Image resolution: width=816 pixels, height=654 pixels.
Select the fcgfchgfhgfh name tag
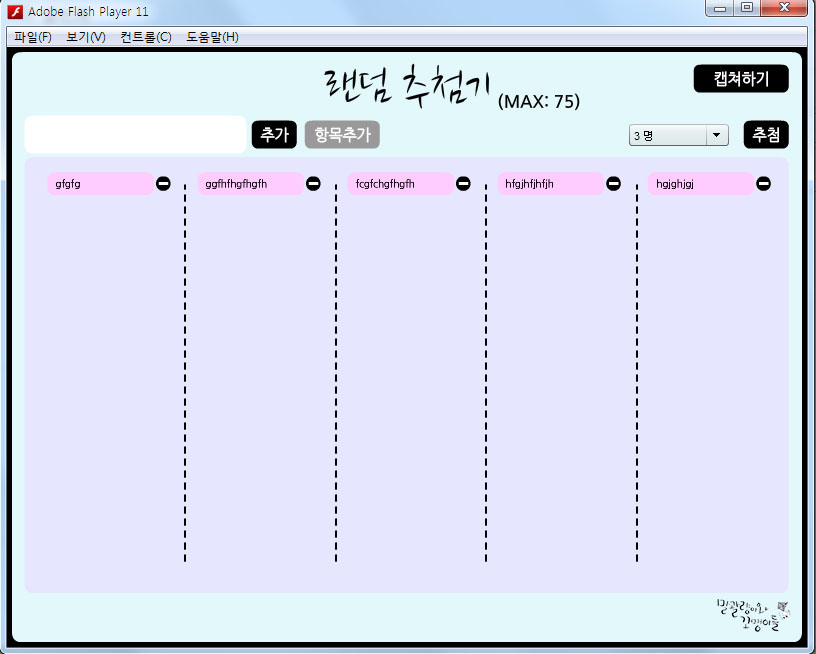pos(401,184)
